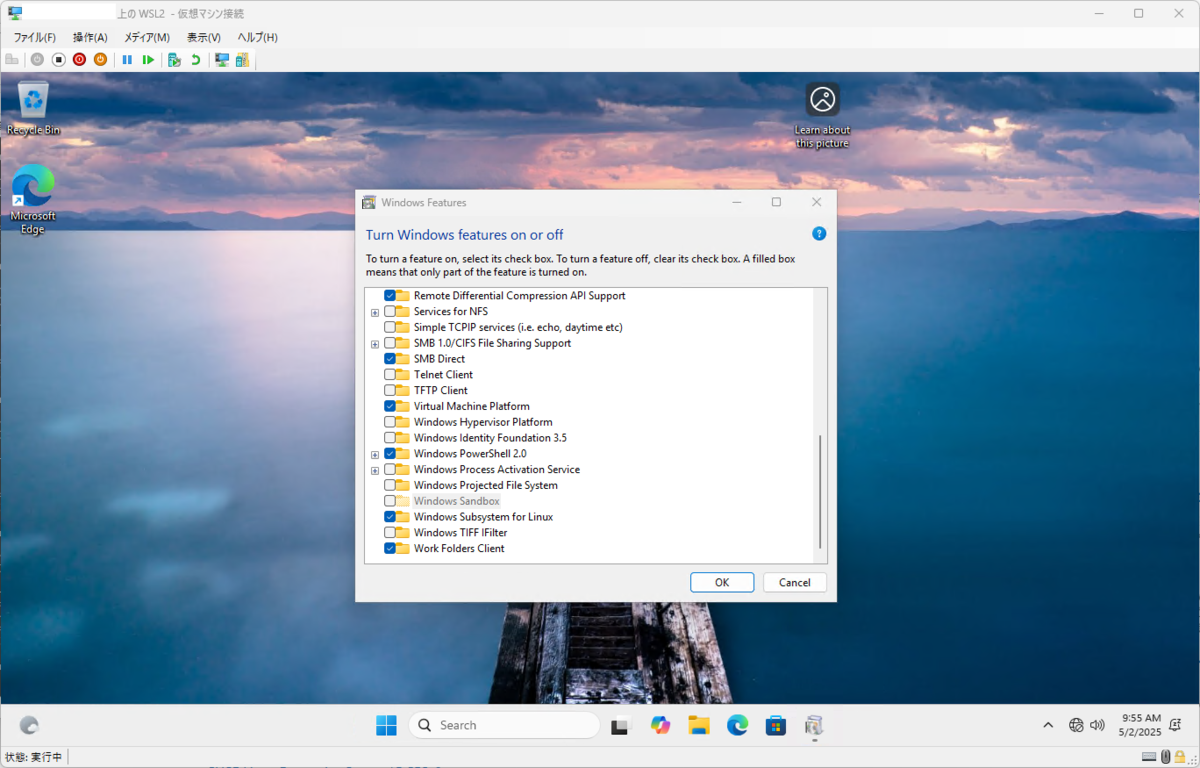Expand the Services for NFS node

pyautogui.click(x=375, y=312)
